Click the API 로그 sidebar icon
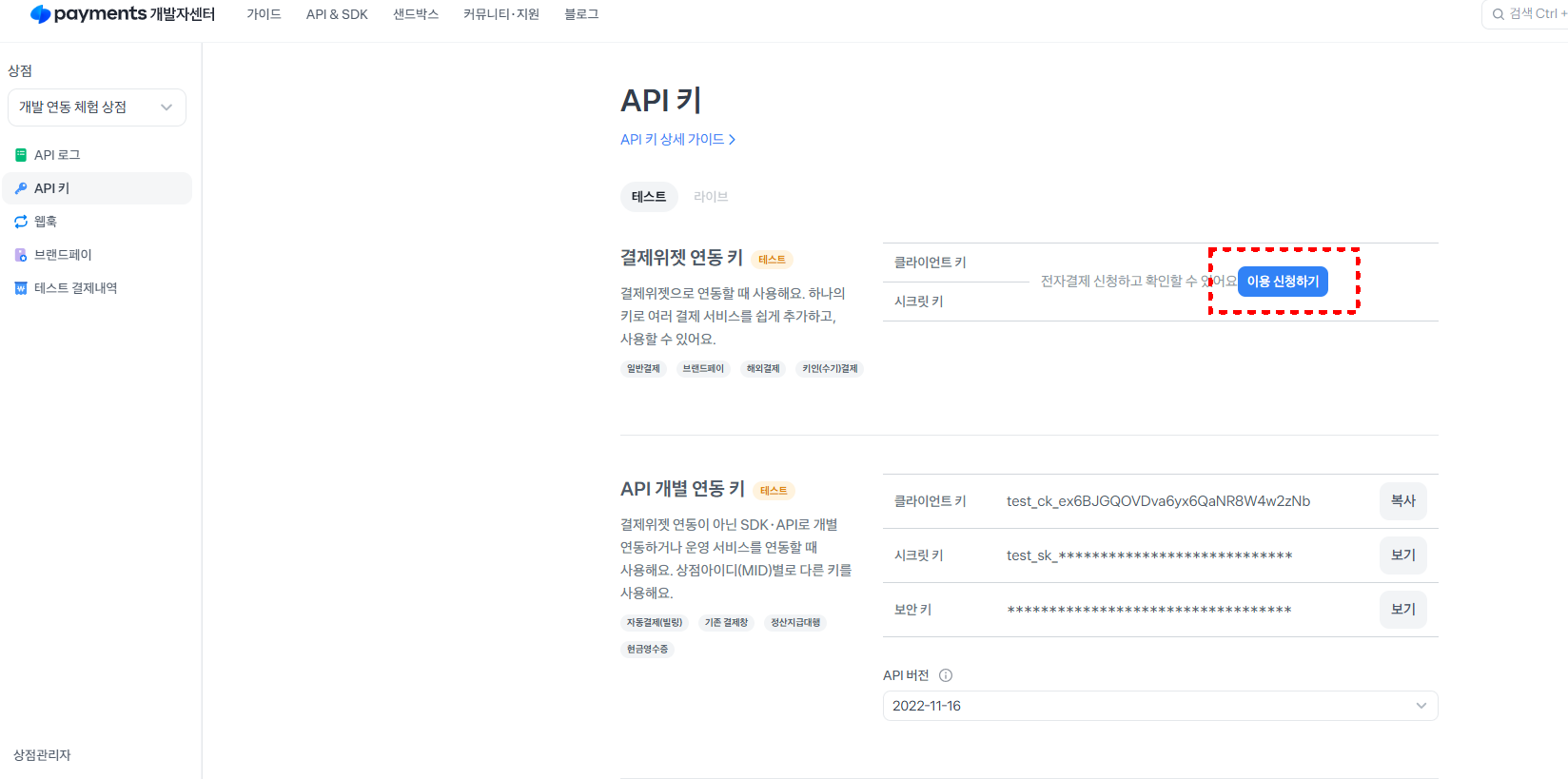1568x779 pixels. click(21, 155)
